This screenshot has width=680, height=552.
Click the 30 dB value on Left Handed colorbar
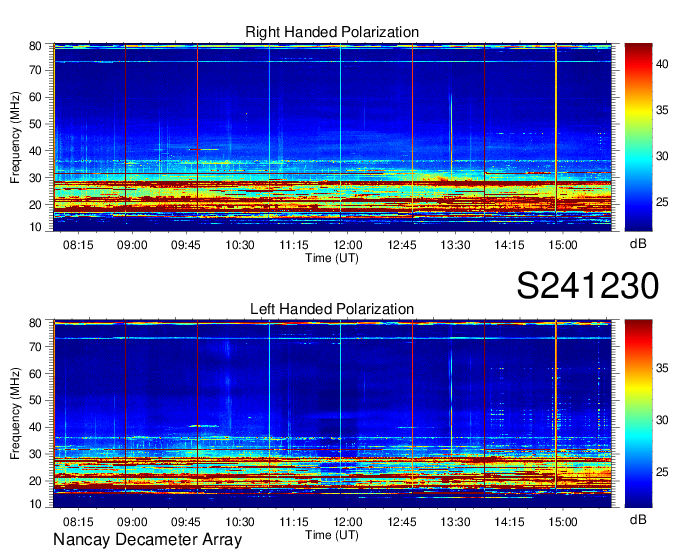tap(662, 420)
